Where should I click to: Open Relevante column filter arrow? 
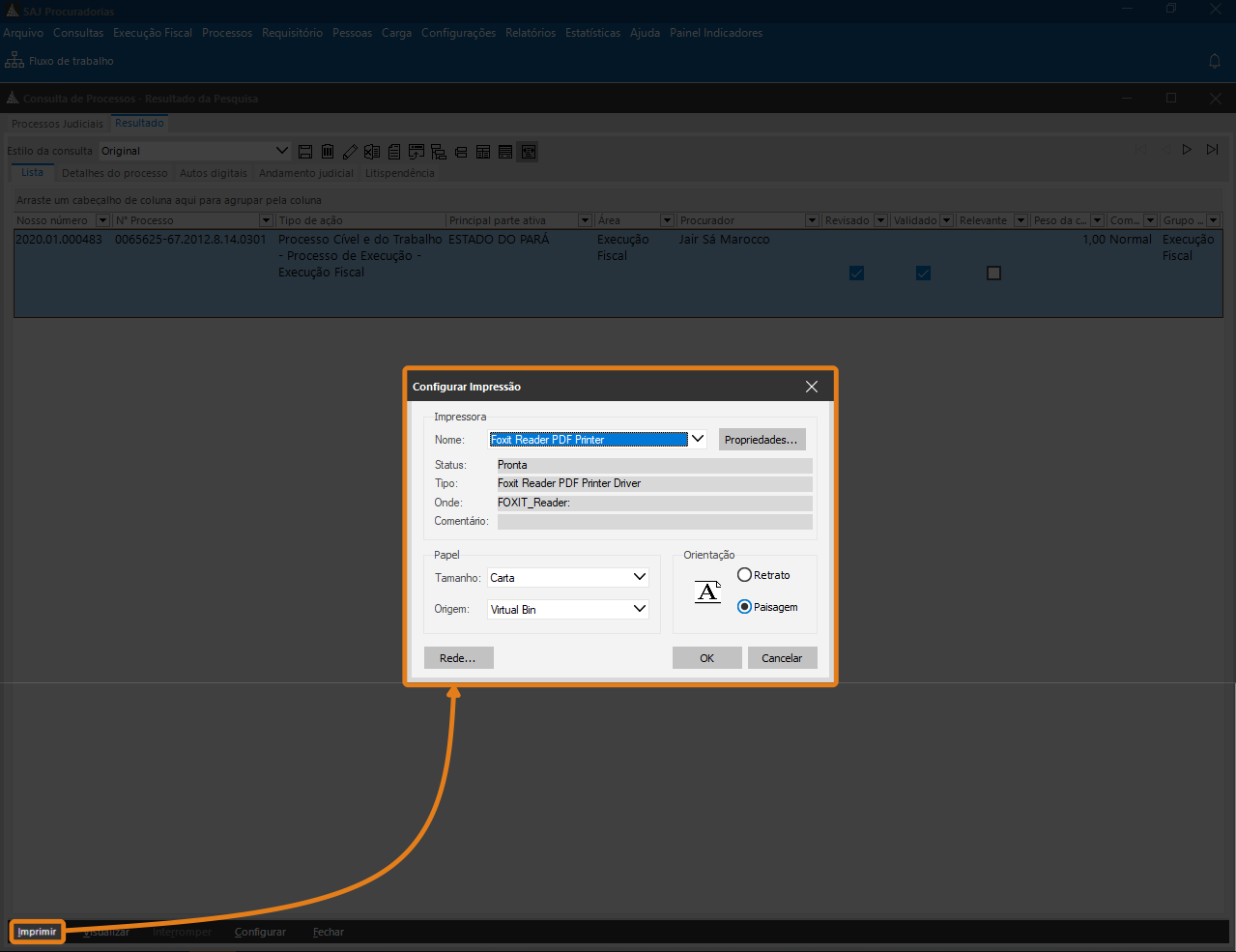point(1019,220)
